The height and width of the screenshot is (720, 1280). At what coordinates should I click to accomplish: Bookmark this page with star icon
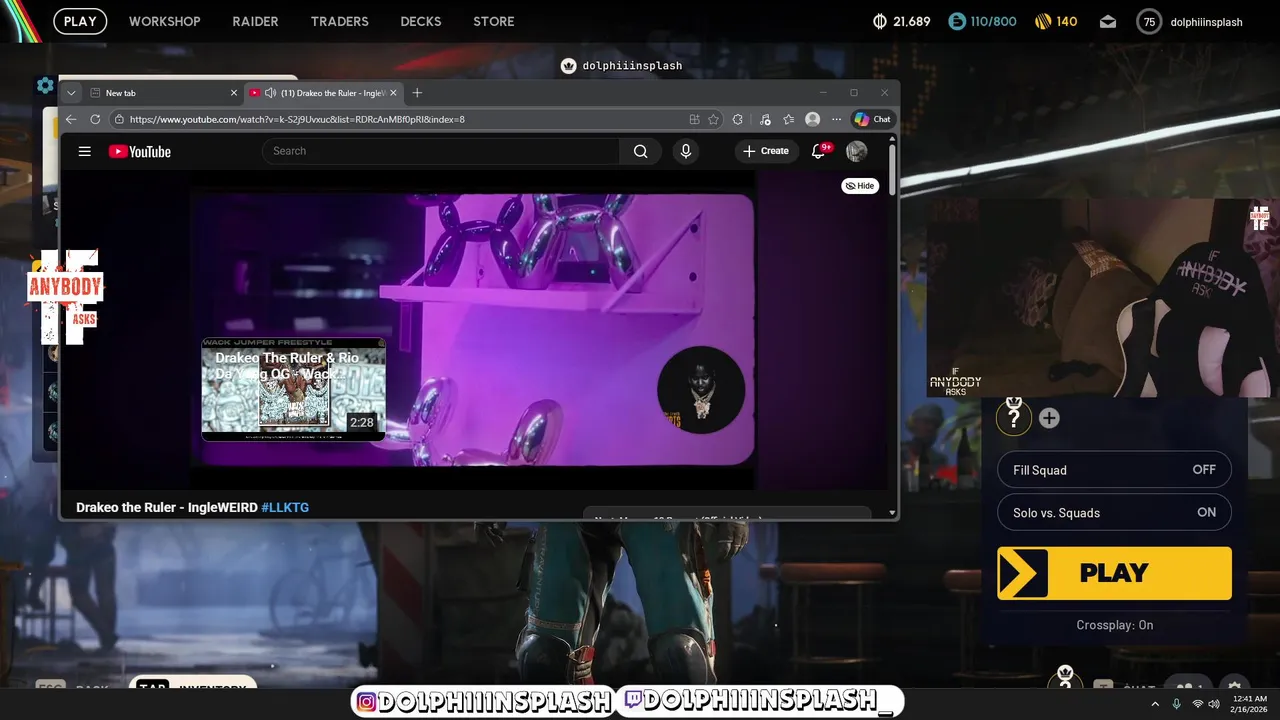click(713, 119)
